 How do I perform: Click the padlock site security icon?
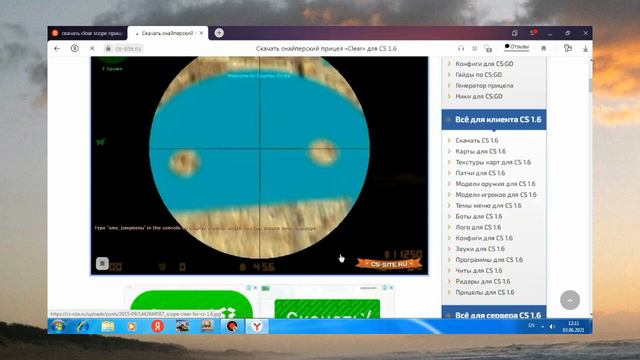tap(108, 48)
